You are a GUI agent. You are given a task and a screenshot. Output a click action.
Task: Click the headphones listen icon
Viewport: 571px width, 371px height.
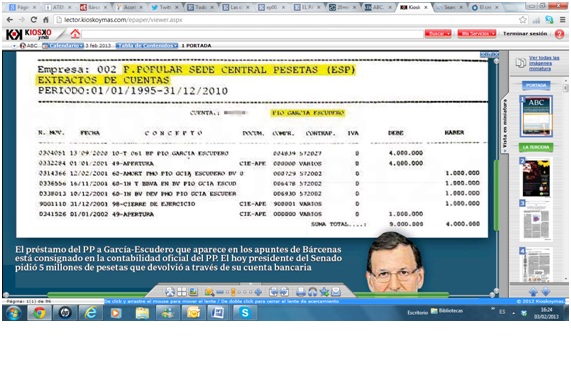[x=312, y=292]
